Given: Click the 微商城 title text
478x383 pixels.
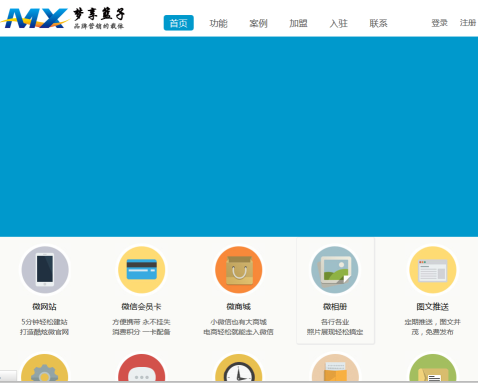Looking at the screenshot, I should click(239, 307).
